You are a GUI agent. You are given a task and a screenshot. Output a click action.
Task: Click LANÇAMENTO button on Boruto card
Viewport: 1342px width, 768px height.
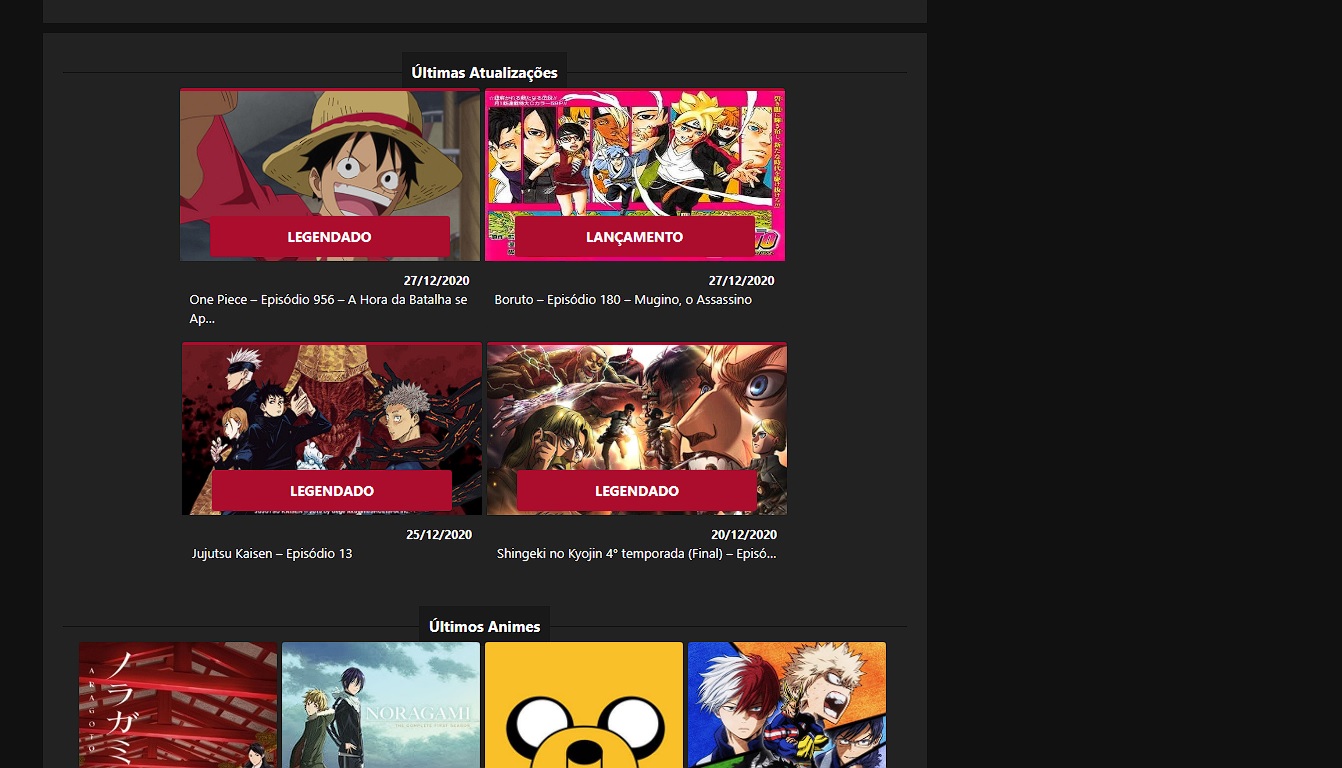[x=635, y=237]
